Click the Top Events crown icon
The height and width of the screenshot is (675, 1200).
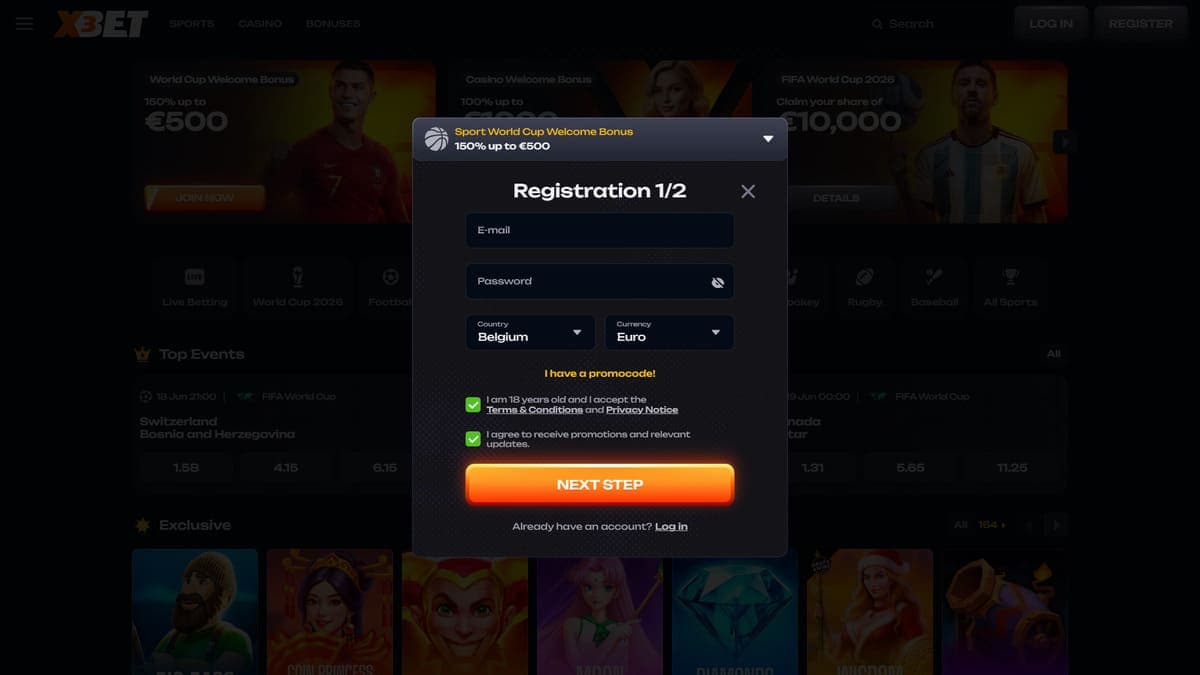[142, 354]
